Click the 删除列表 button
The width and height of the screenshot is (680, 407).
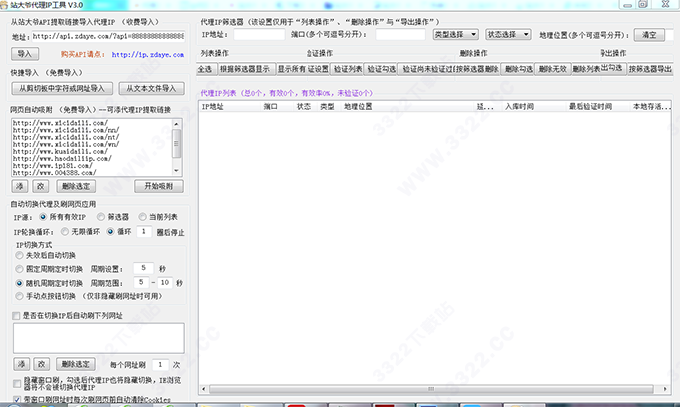[586, 69]
